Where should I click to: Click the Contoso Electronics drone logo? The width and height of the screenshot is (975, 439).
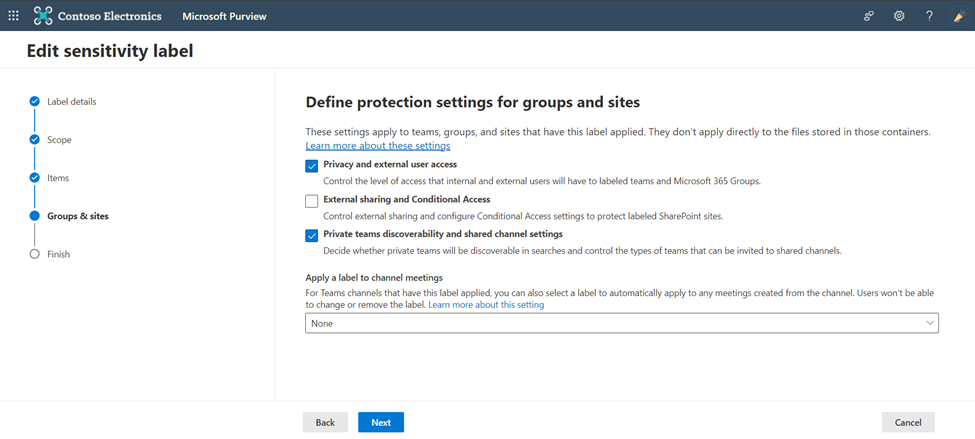43,16
